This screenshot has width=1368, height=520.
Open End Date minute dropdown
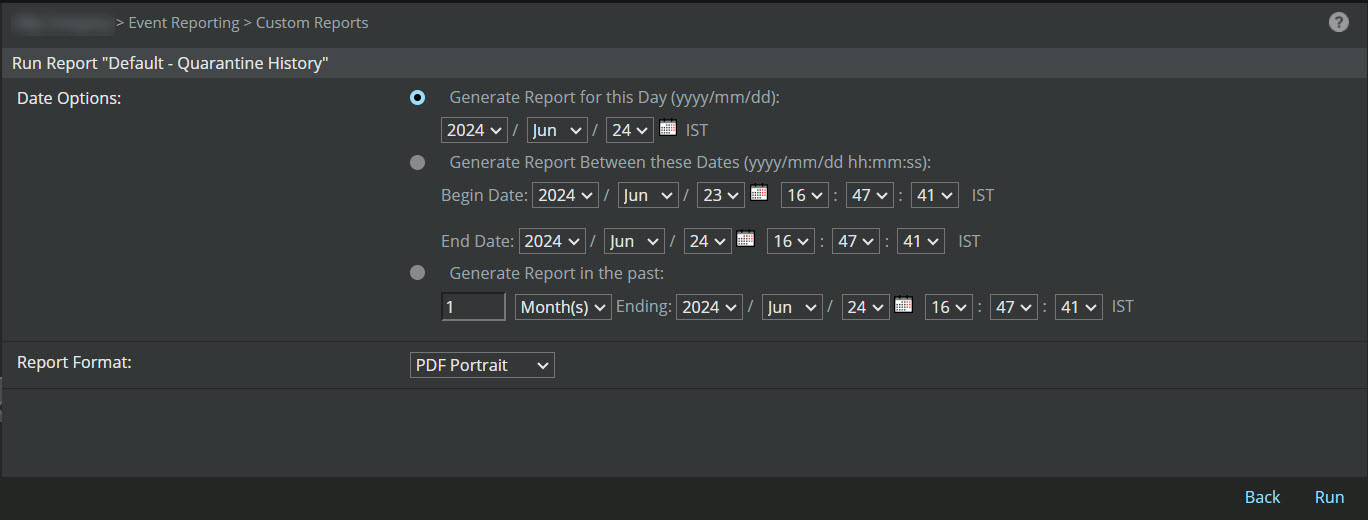click(x=855, y=241)
